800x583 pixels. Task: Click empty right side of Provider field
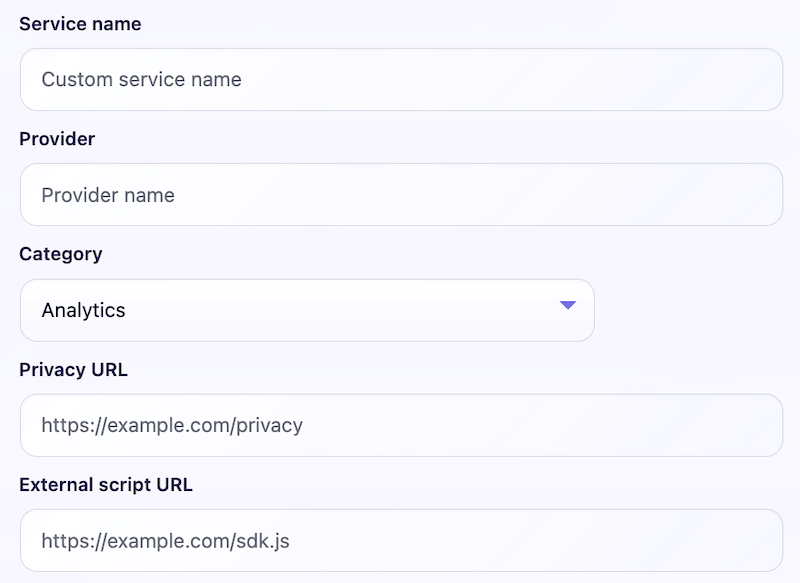[x=650, y=195]
